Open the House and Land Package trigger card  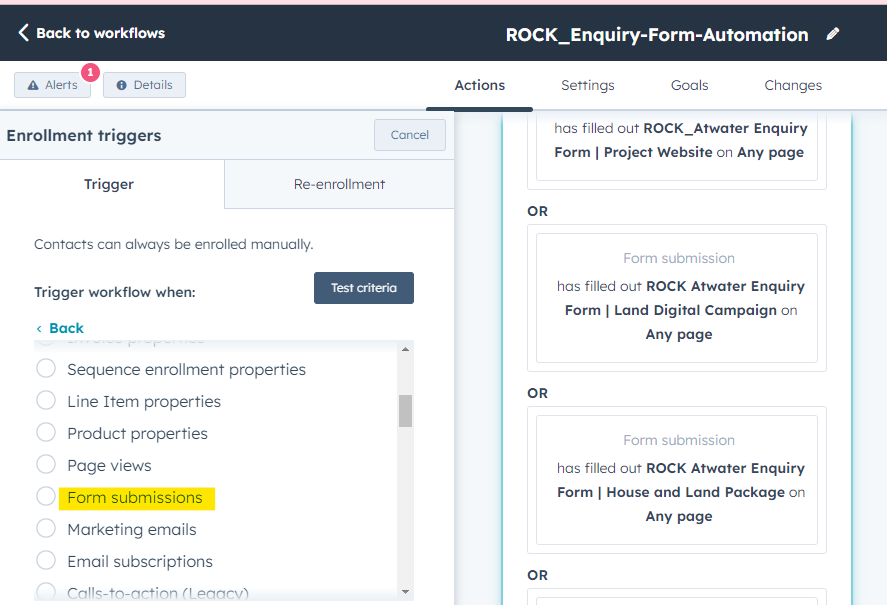(x=677, y=480)
